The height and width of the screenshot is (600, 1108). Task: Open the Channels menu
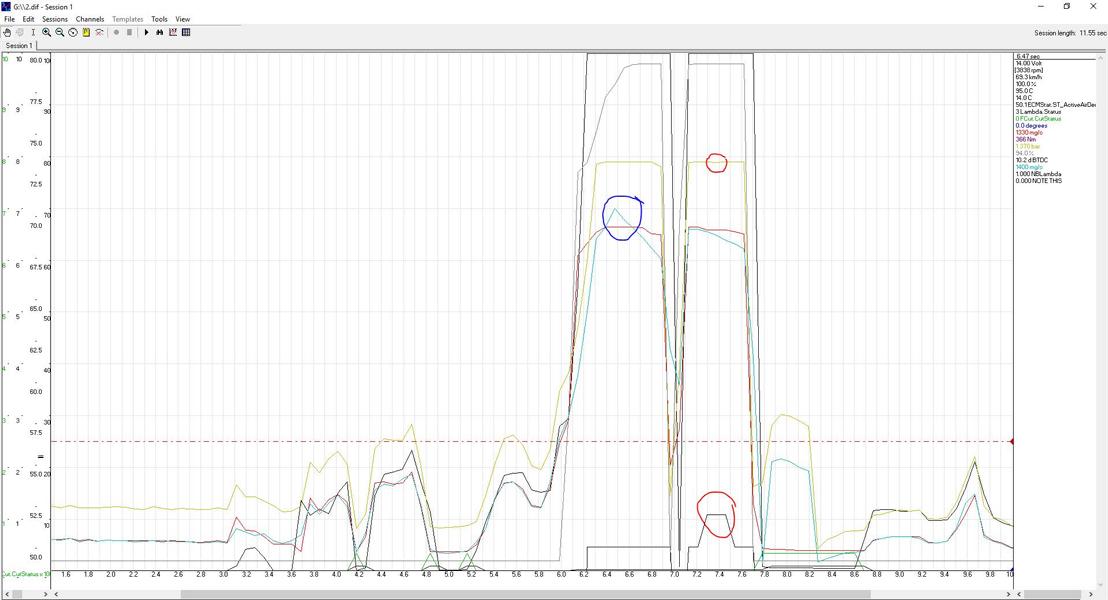click(x=90, y=19)
